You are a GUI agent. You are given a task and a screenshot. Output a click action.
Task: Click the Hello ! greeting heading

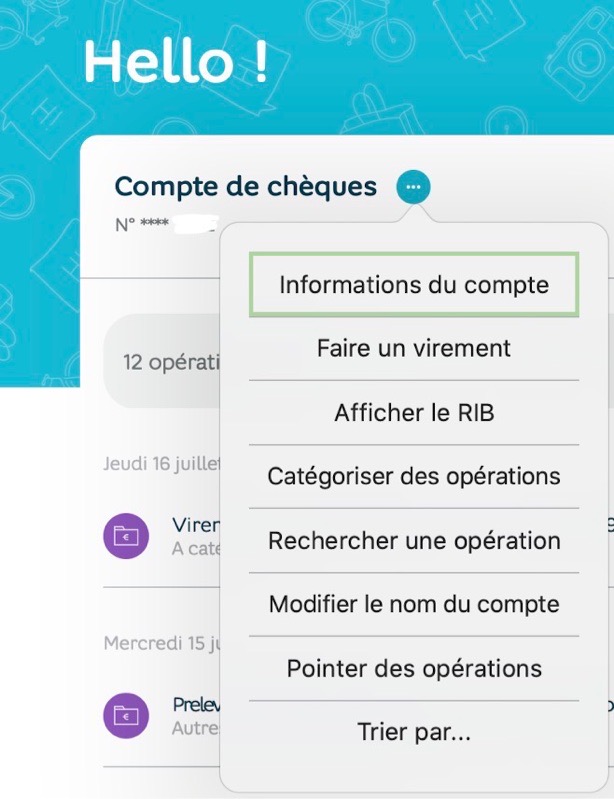tap(176, 62)
